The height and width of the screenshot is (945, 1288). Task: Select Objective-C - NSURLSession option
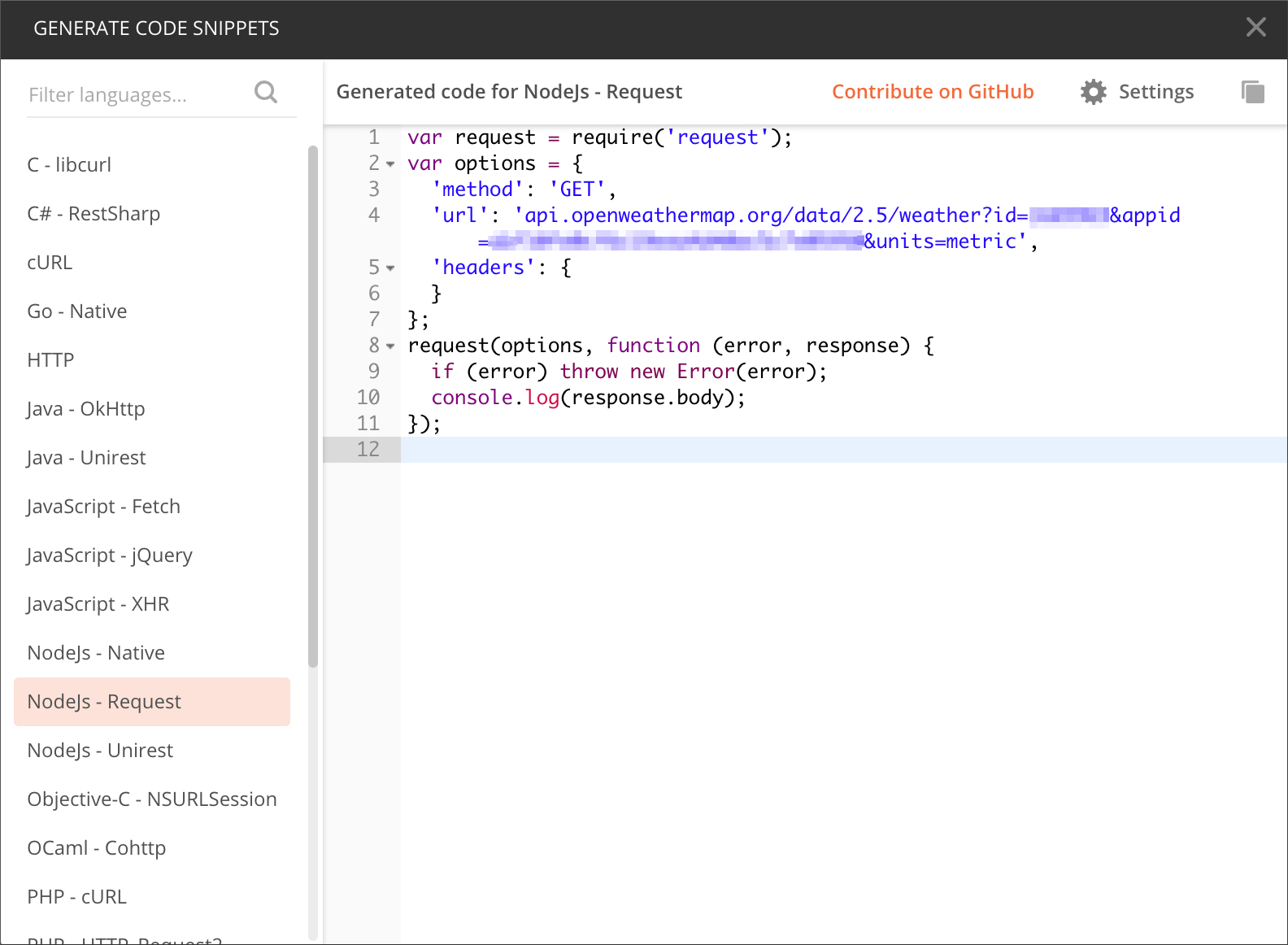pyautogui.click(x=152, y=799)
